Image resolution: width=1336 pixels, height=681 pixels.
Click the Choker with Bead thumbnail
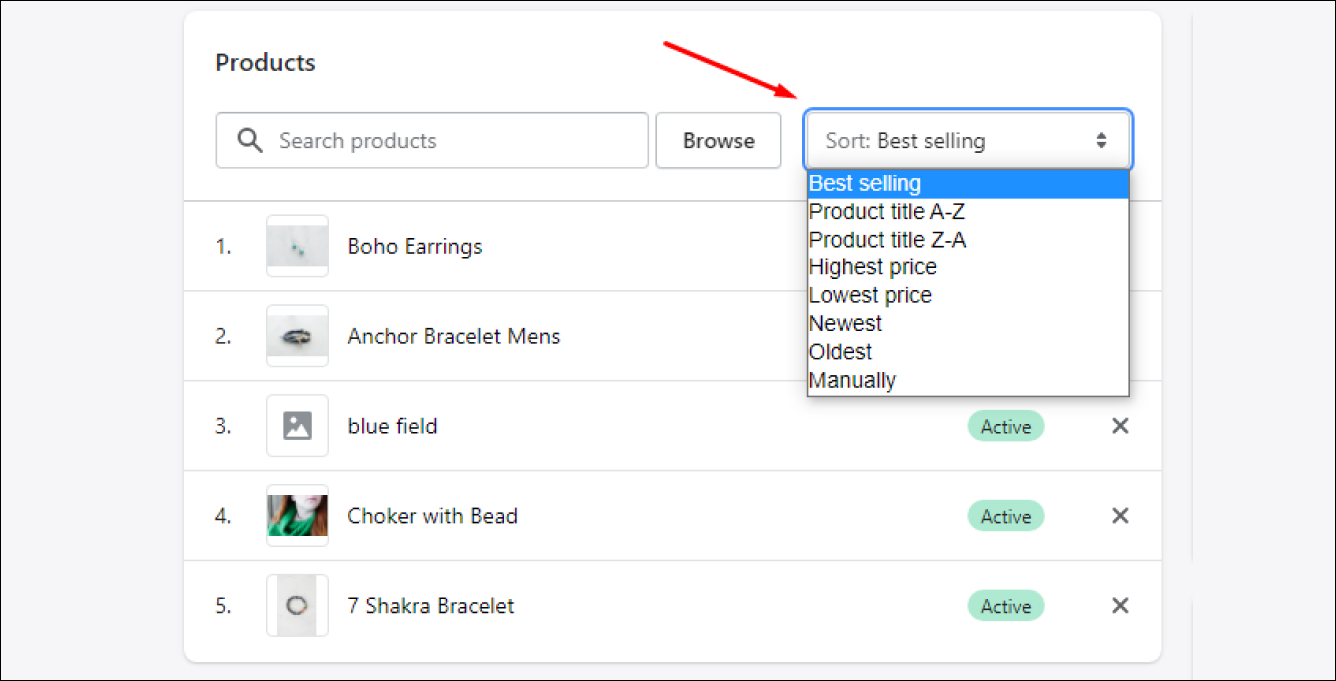tap(297, 516)
